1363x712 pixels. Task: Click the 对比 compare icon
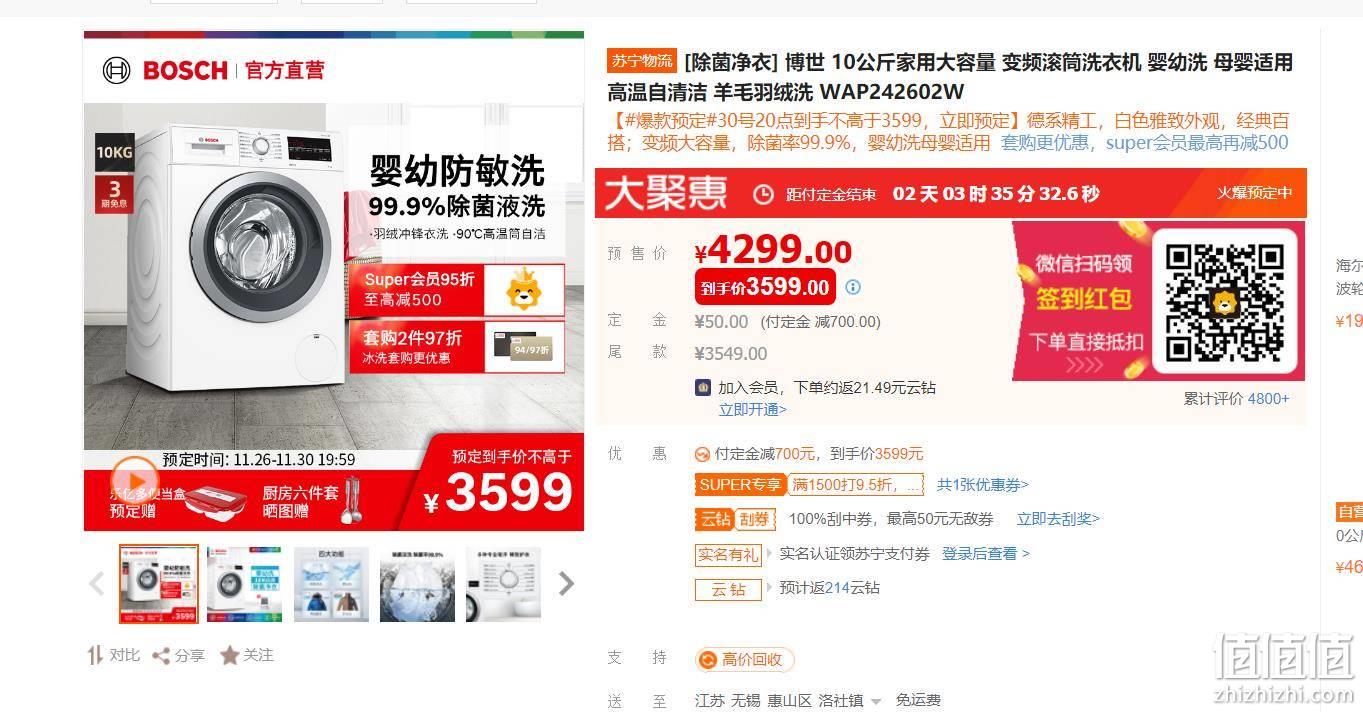coord(96,656)
